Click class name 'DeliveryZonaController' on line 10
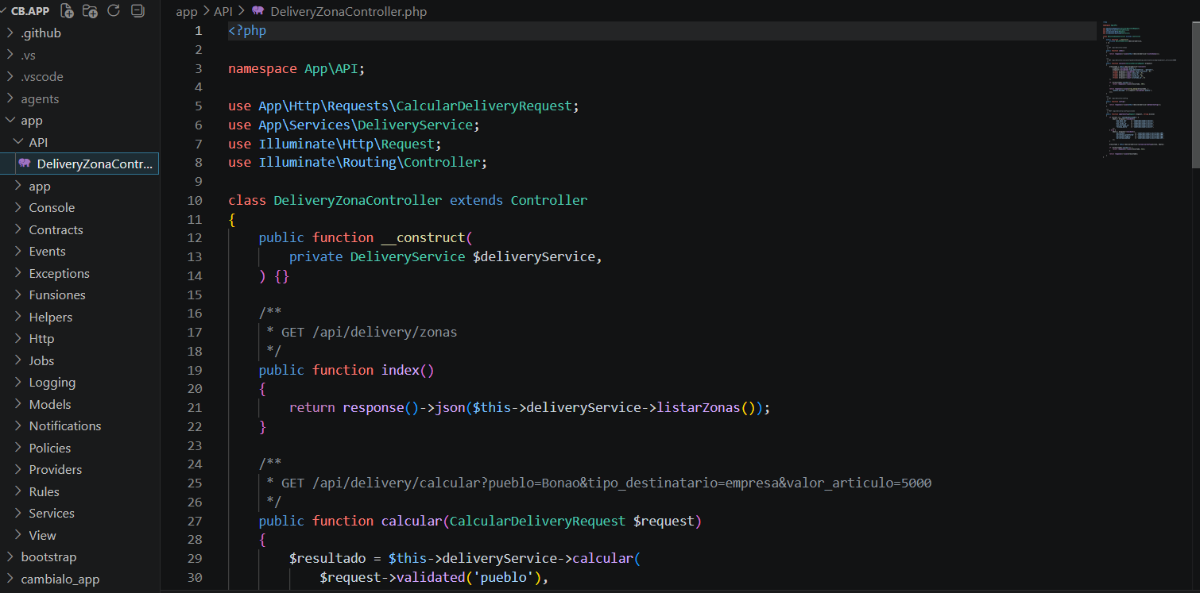The image size is (1200, 593). point(358,200)
